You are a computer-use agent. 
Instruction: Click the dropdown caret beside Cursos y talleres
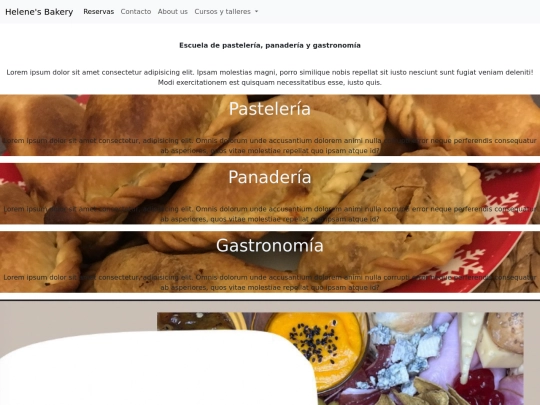tap(256, 12)
